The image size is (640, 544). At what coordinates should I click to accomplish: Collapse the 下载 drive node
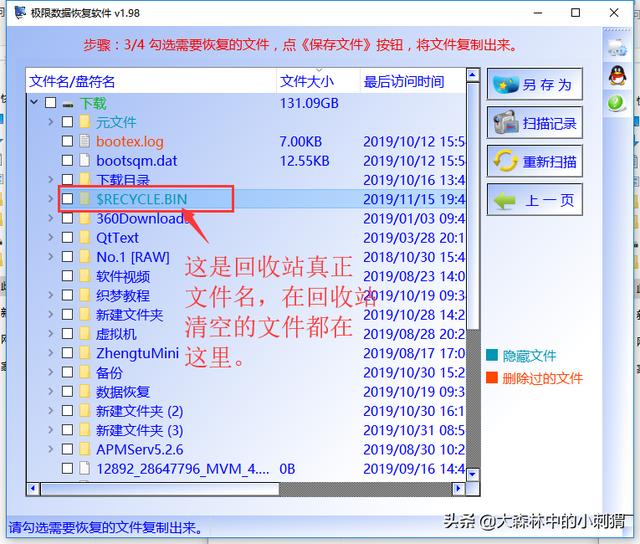tap(34, 102)
